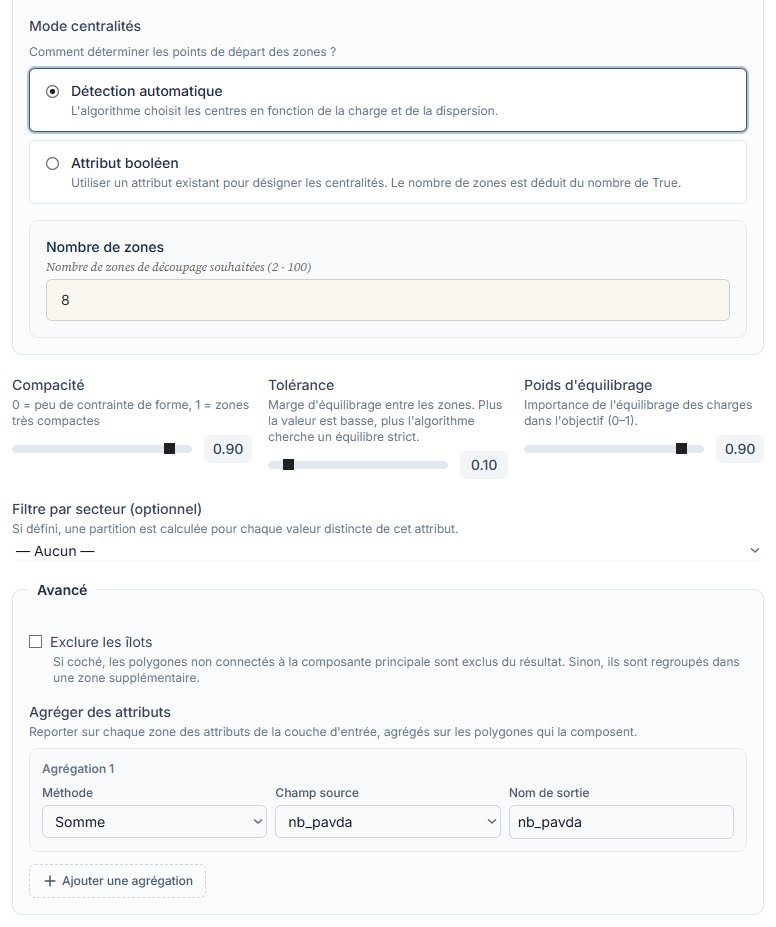Click the Nom de sortie text field
The width and height of the screenshot is (776, 927).
click(621, 822)
